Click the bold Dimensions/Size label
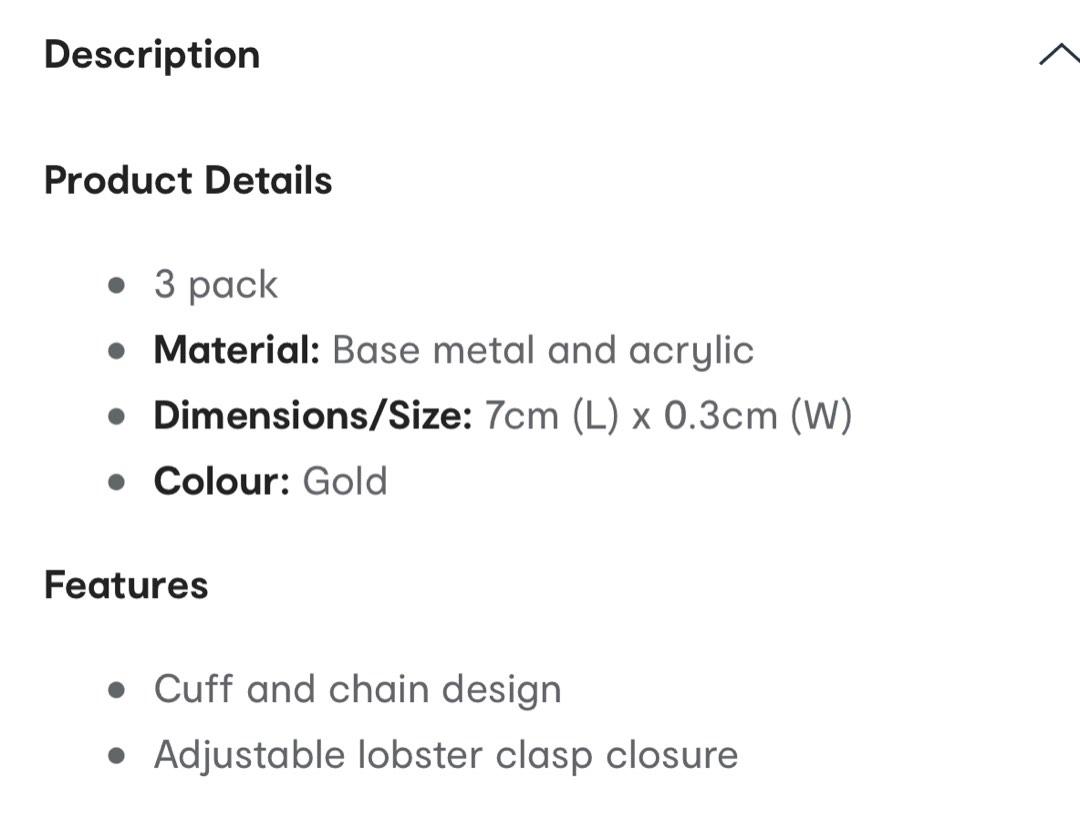Image resolution: width=1080 pixels, height=831 pixels. (312, 416)
